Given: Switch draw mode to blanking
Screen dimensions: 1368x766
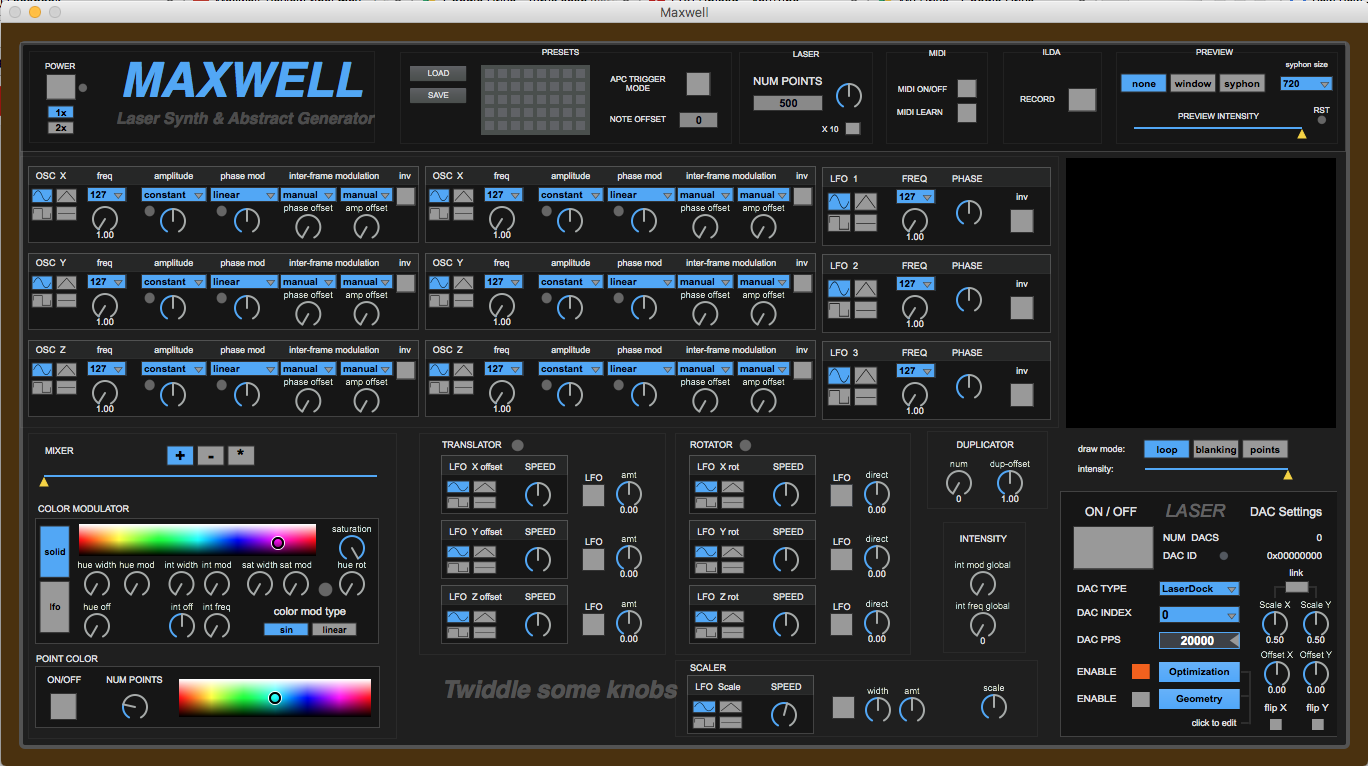Looking at the screenshot, I should tap(1215, 449).
